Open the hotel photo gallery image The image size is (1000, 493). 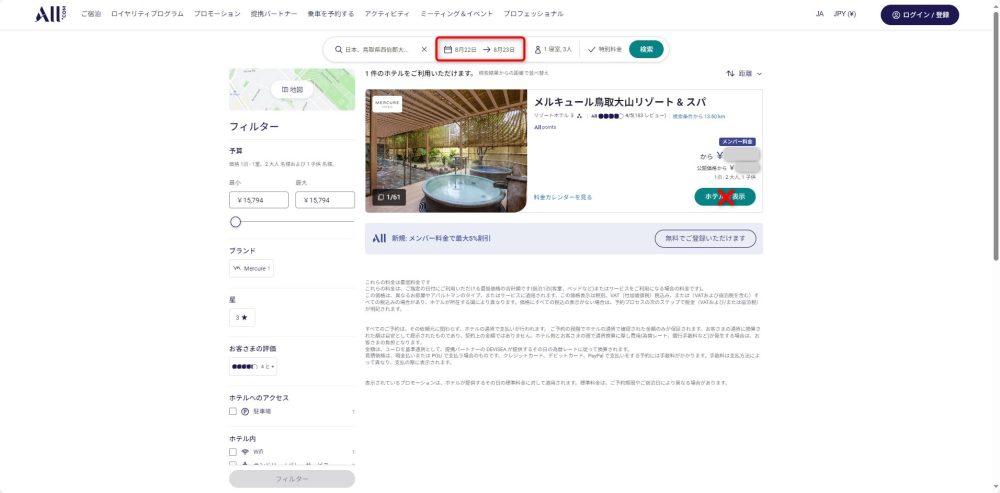click(x=446, y=151)
